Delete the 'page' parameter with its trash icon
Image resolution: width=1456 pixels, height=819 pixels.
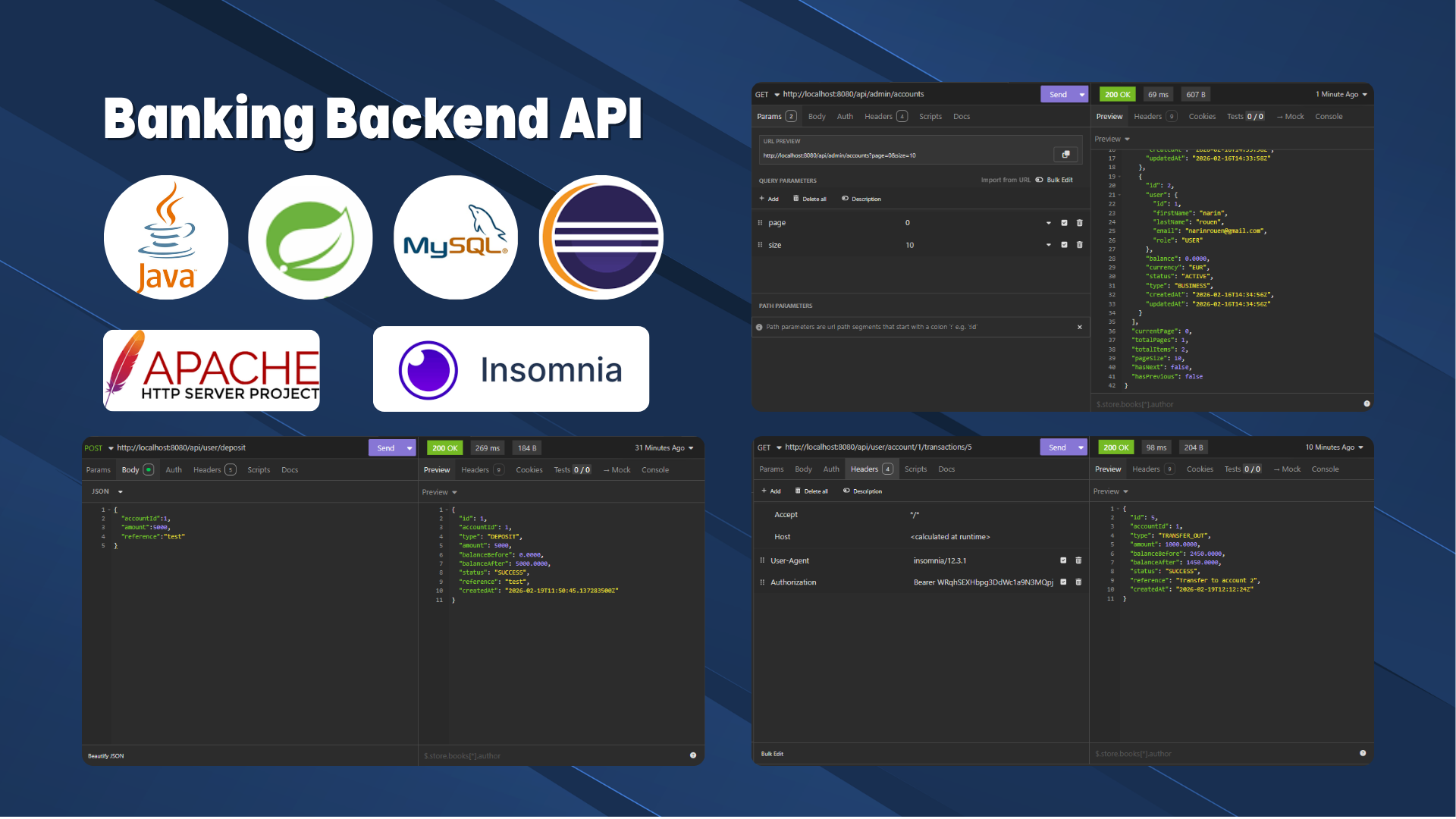pyautogui.click(x=1079, y=222)
